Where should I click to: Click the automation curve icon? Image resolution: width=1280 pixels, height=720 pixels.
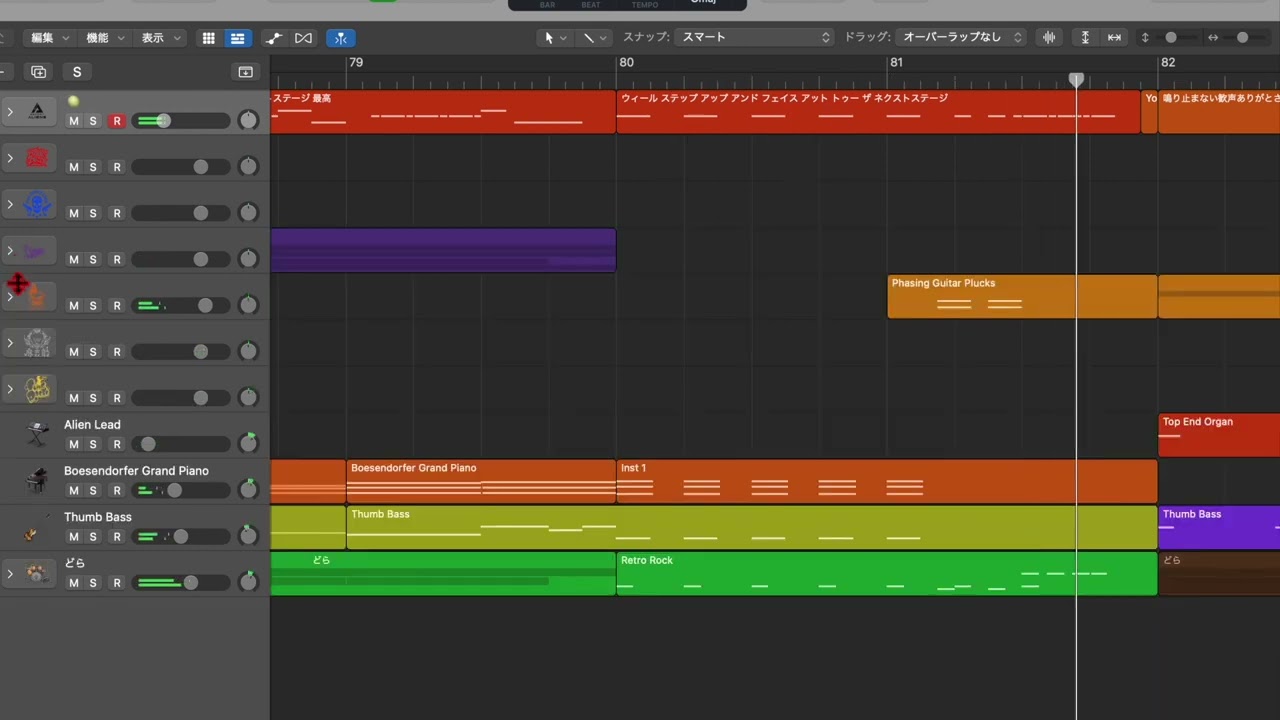click(x=273, y=38)
